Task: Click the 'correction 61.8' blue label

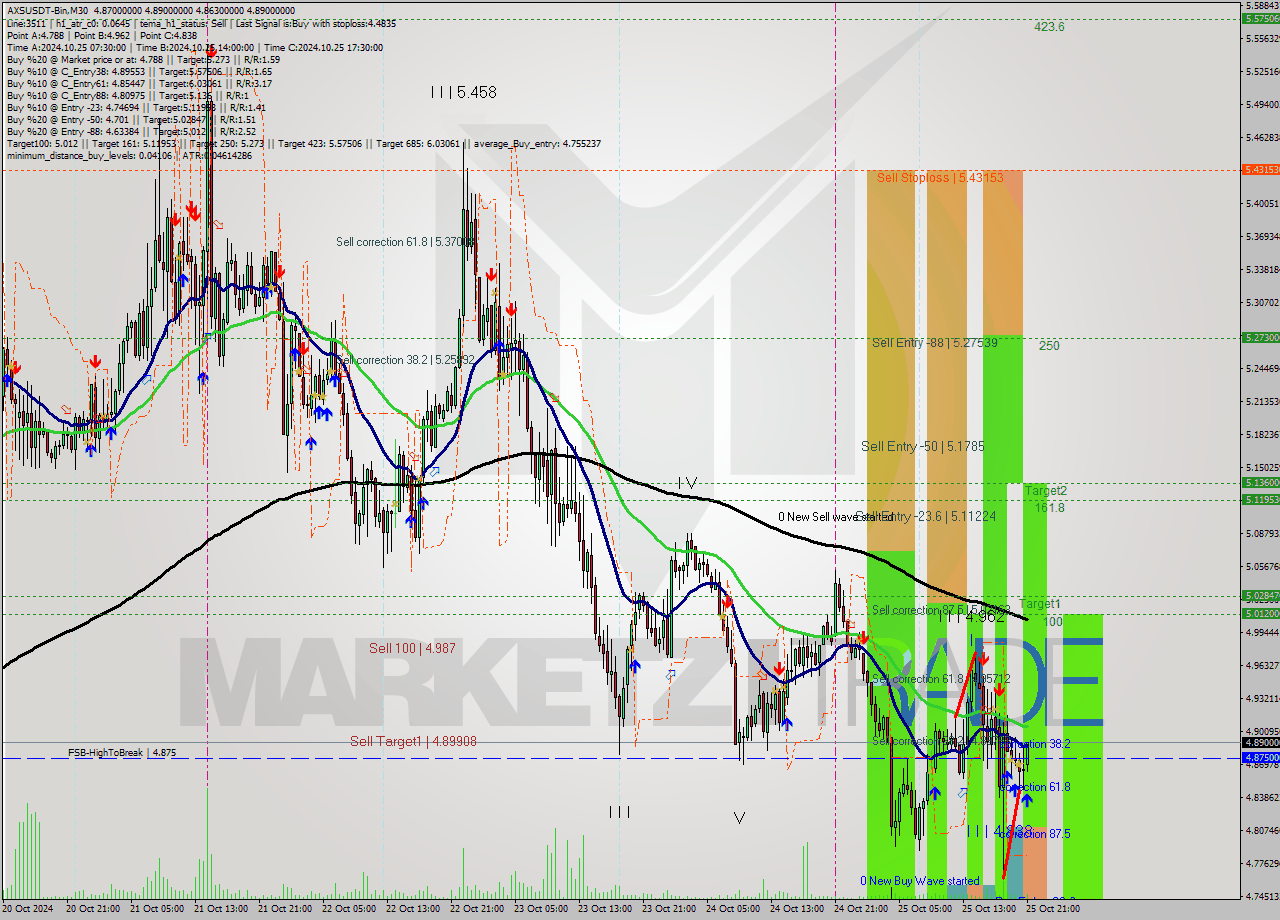Action: (x=1035, y=787)
